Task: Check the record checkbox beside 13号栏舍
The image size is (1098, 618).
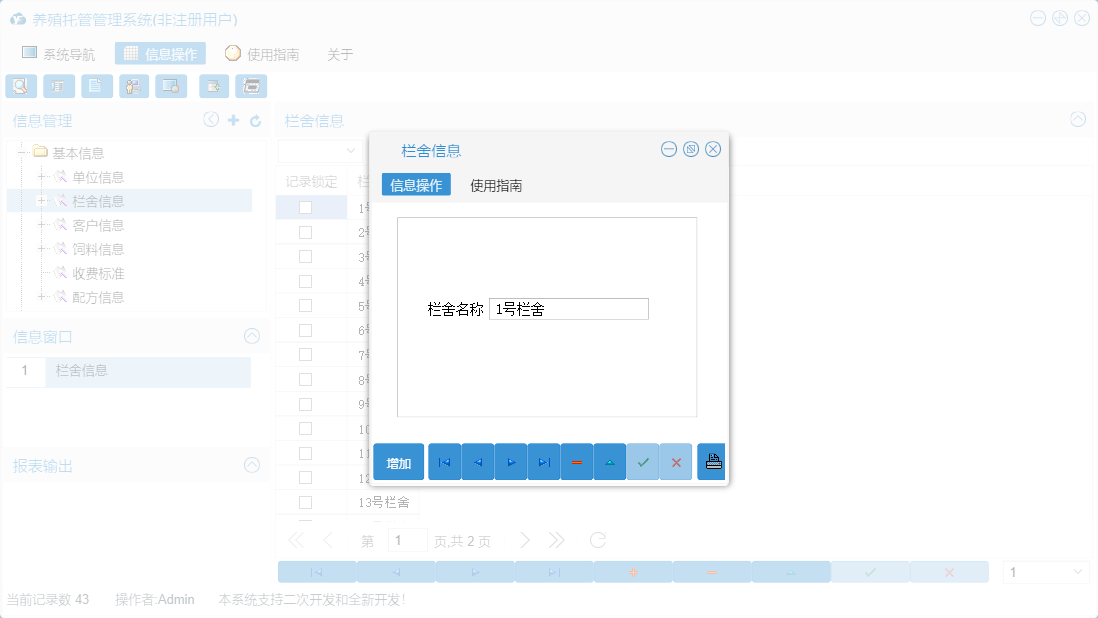Action: tap(305, 502)
